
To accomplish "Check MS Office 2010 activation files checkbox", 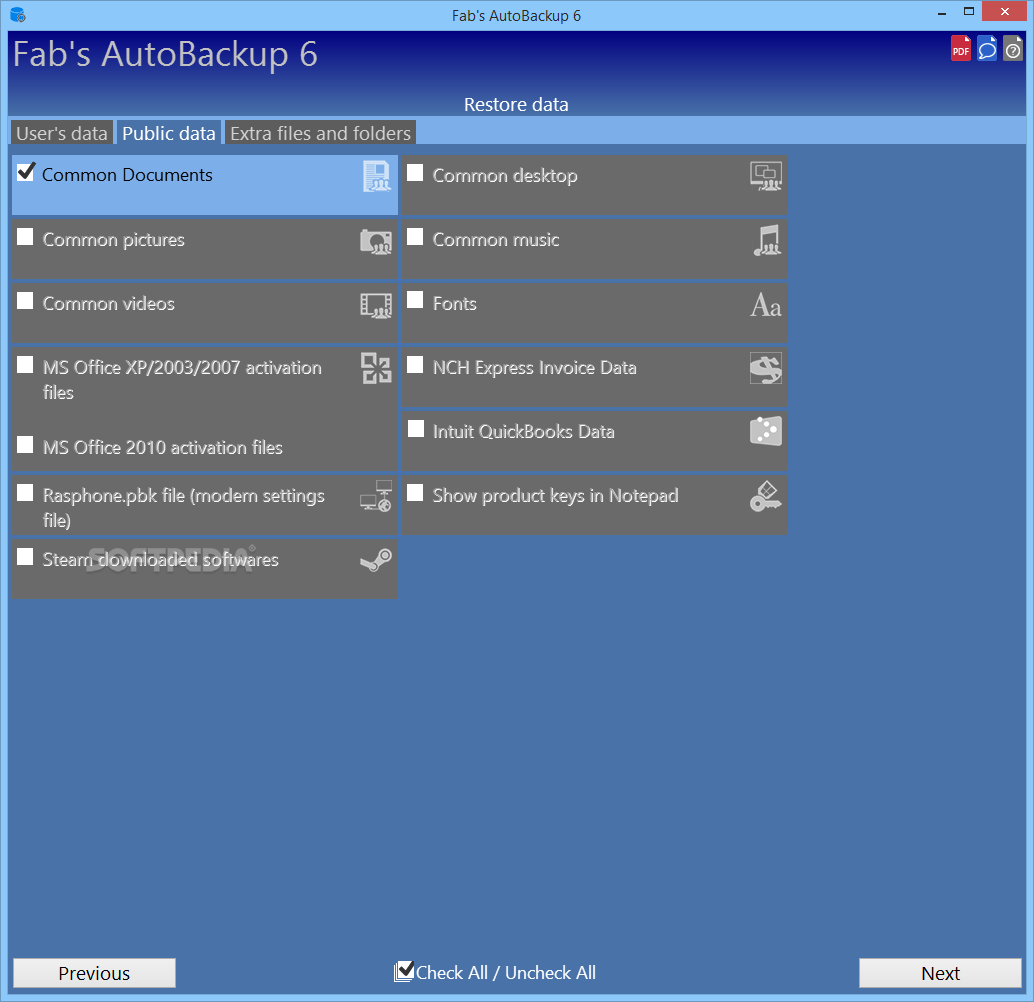I will [x=25, y=445].
